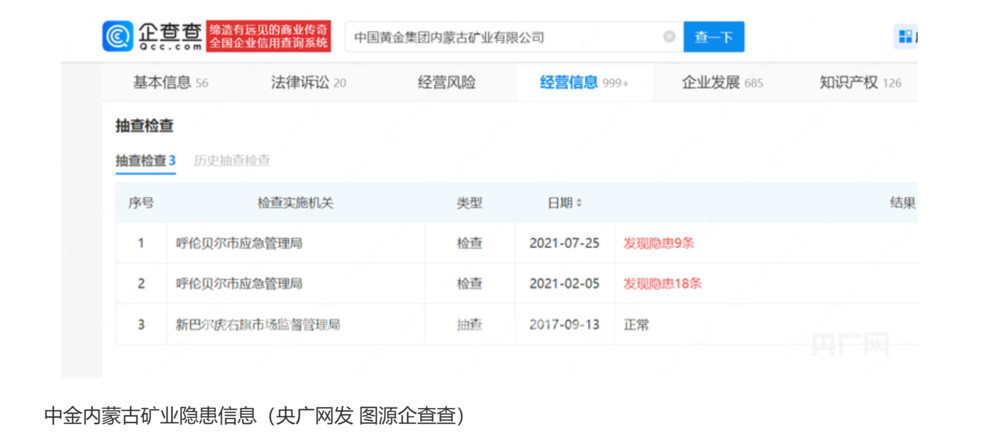Sort the table by the 日期 arrow
Screen dimensions: 1000x434
pos(579,203)
